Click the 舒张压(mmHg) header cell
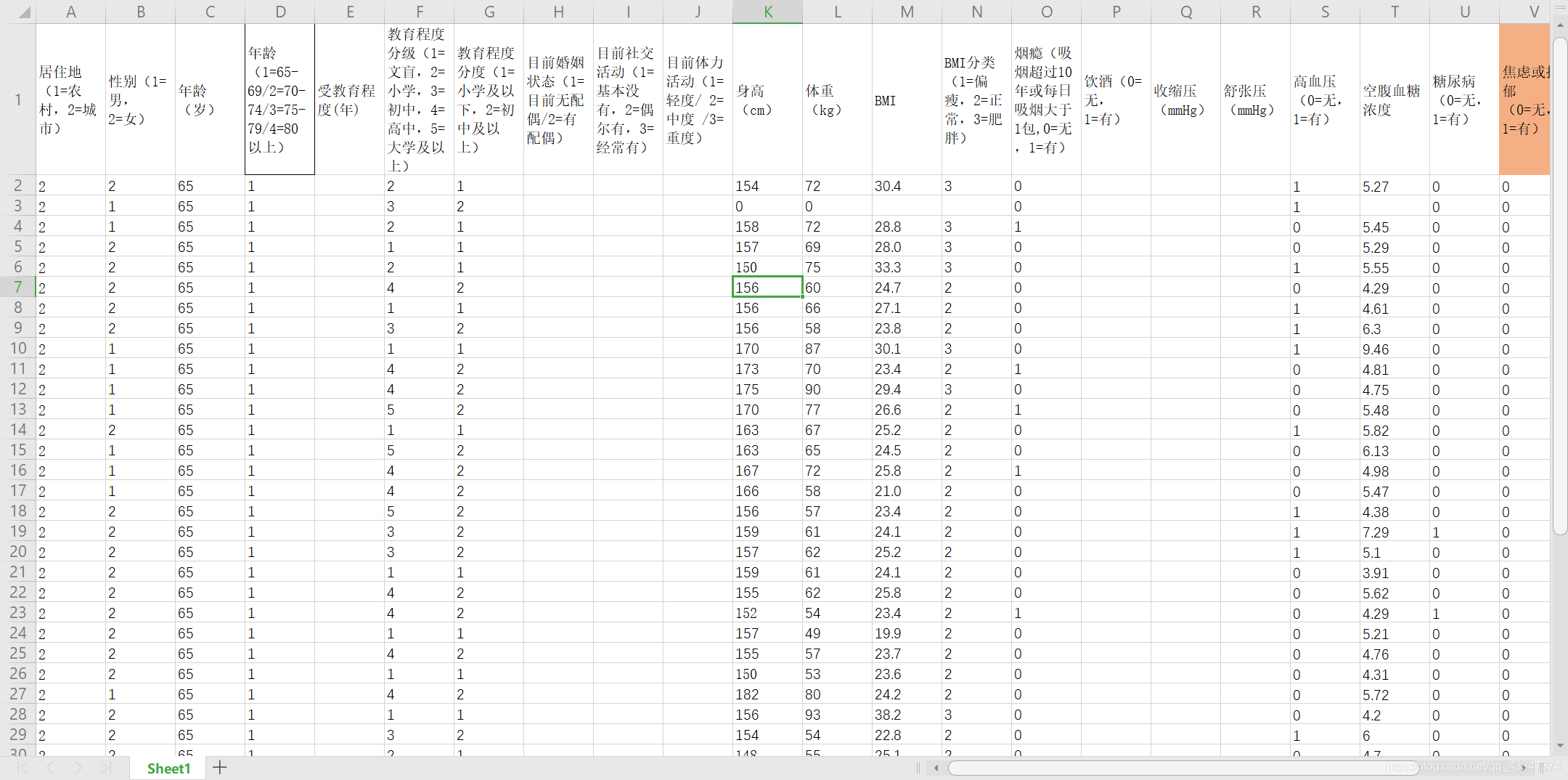 pyautogui.click(x=1255, y=99)
